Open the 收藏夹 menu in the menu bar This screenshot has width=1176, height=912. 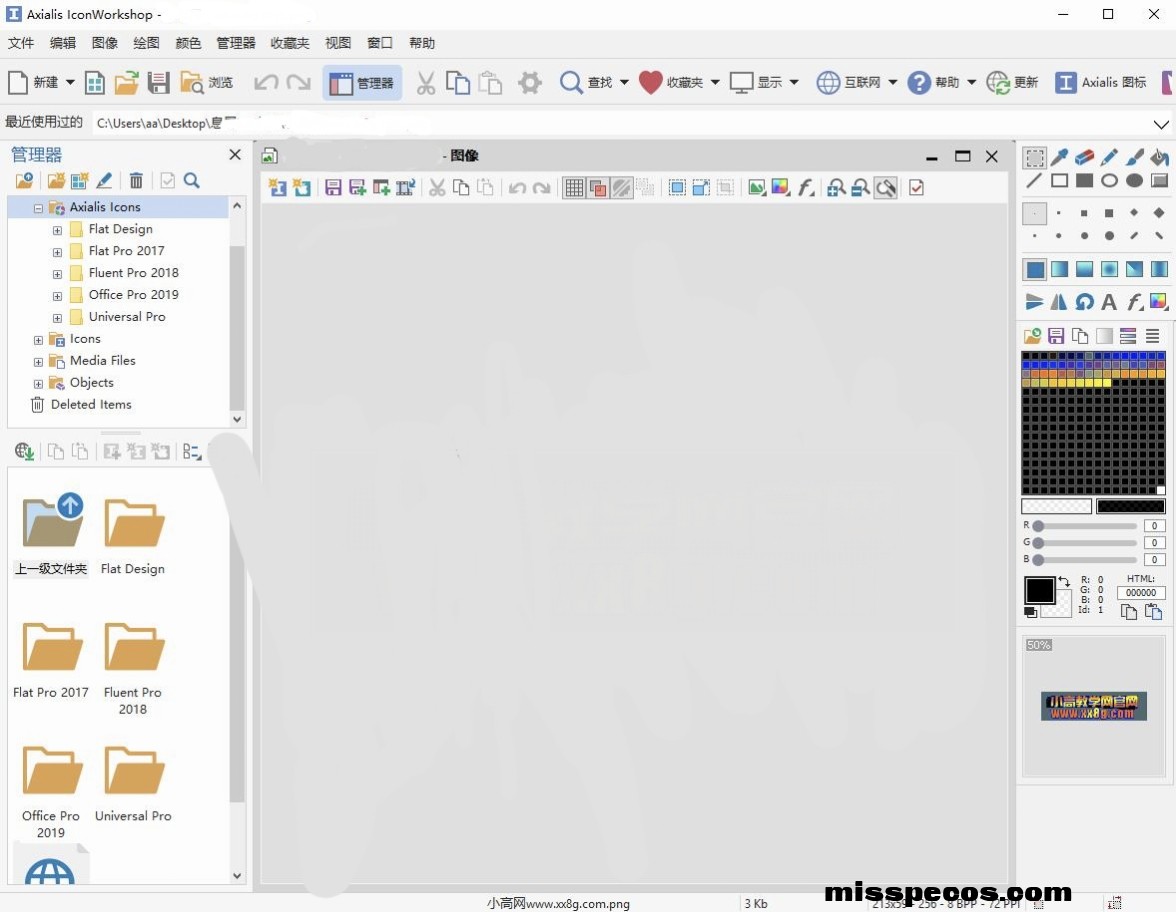click(290, 43)
